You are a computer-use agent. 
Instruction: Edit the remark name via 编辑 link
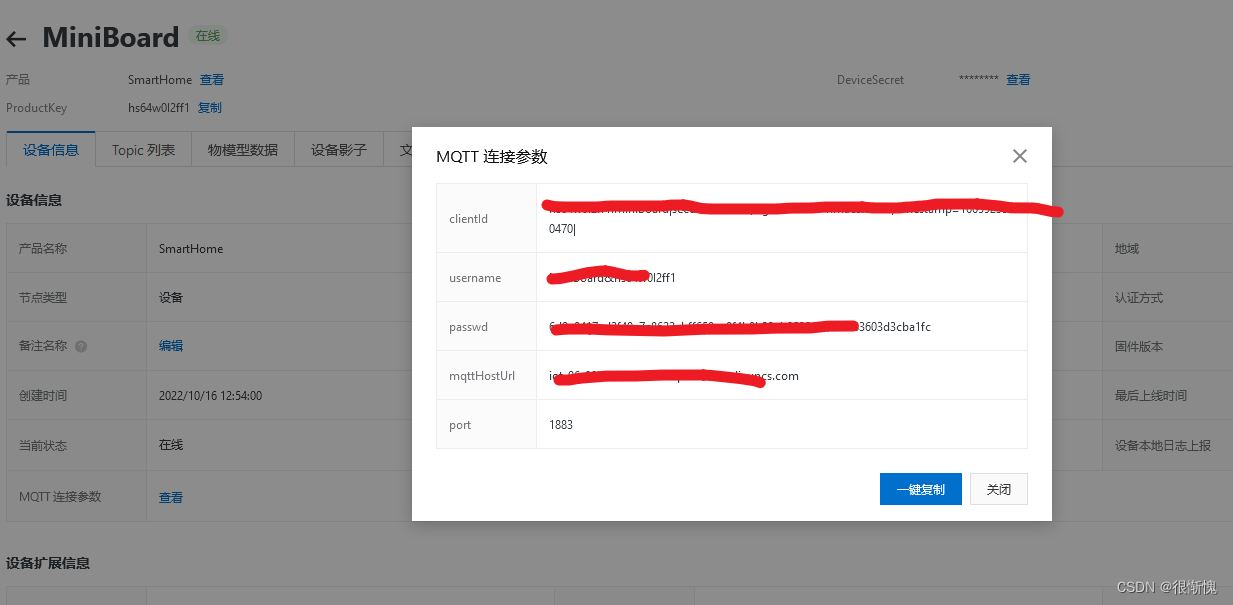pyautogui.click(x=170, y=345)
